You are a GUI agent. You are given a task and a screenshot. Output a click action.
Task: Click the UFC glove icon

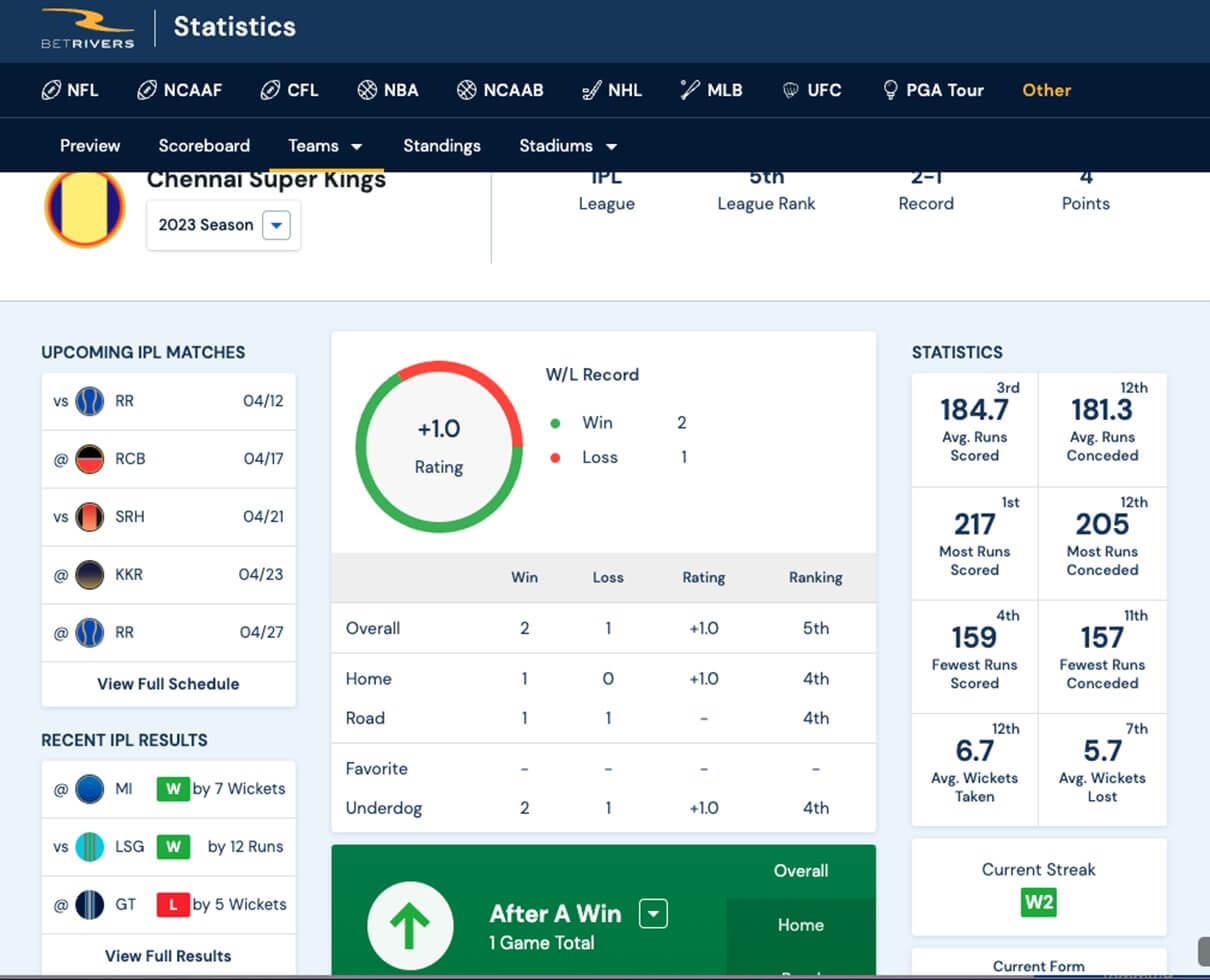pyautogui.click(x=790, y=90)
